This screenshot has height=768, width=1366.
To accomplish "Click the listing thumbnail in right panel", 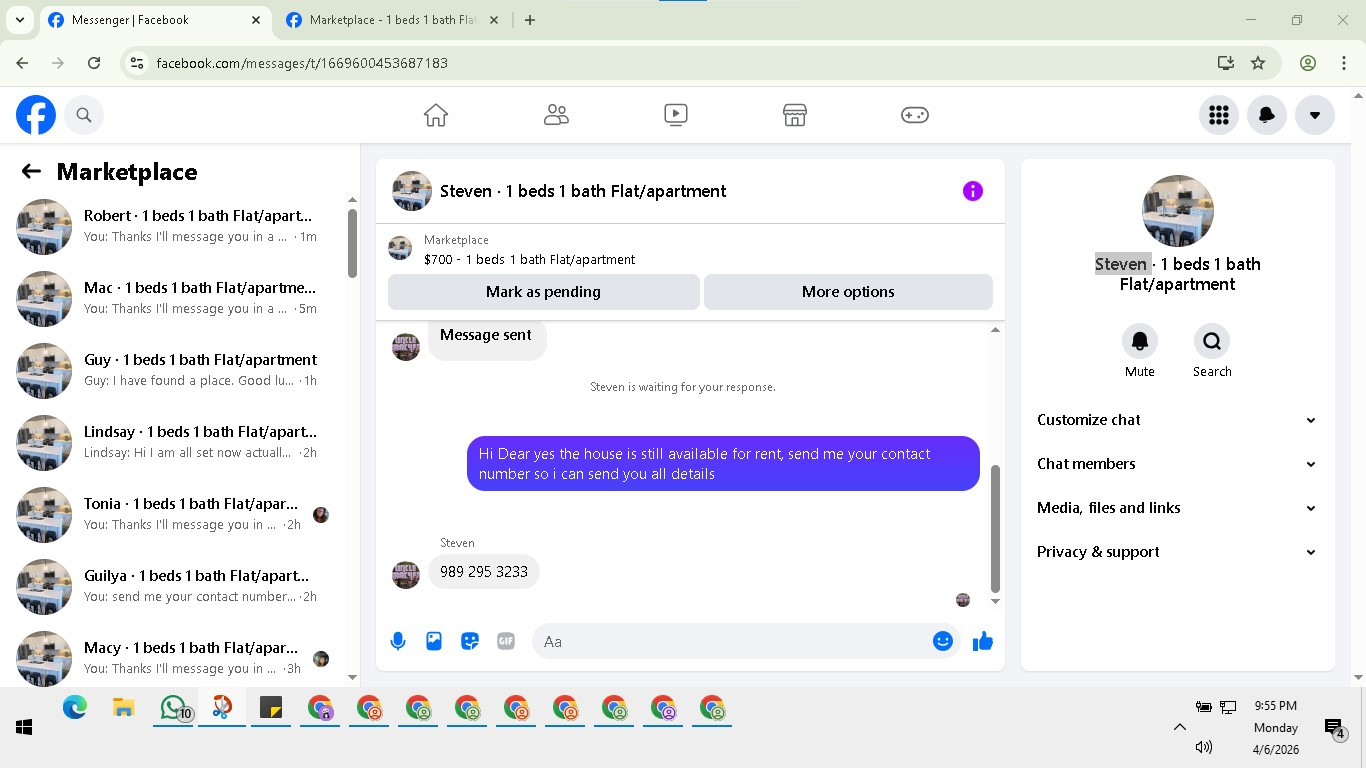I will point(1178,211).
